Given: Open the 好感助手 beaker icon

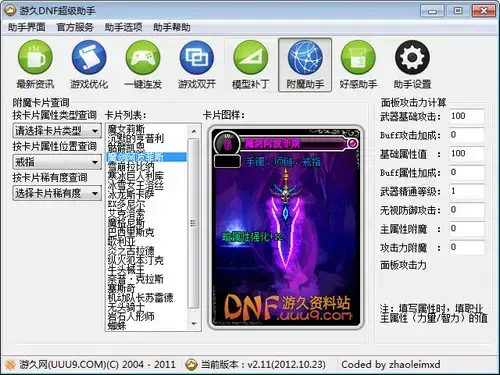Looking at the screenshot, I should (x=358, y=65).
